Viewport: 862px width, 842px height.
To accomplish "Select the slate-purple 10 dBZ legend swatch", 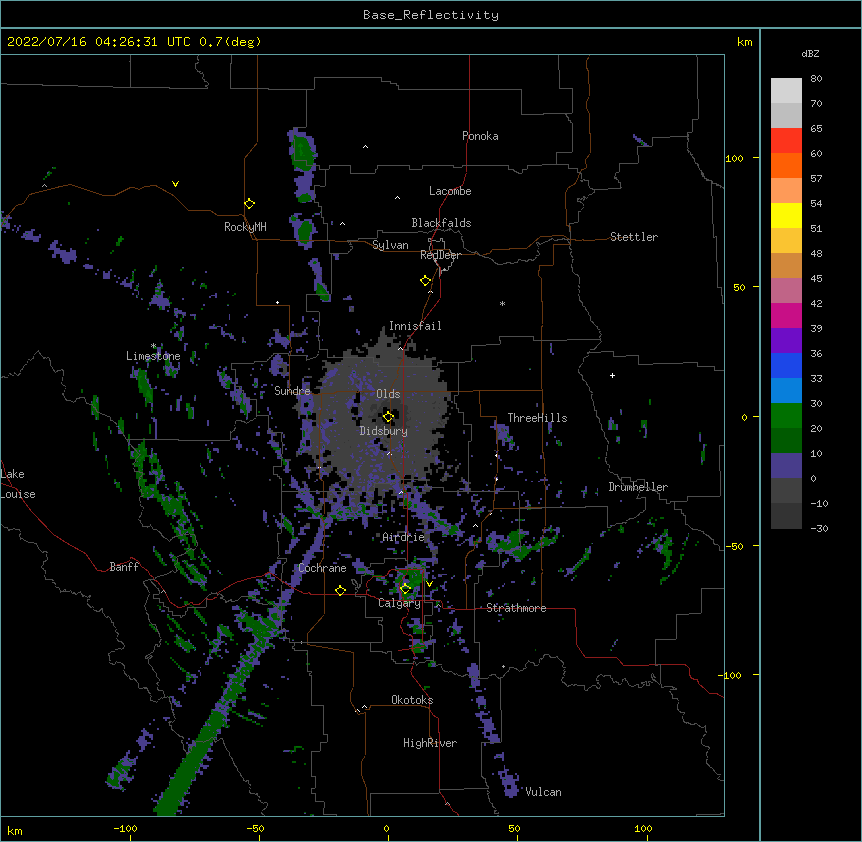I will (786, 466).
